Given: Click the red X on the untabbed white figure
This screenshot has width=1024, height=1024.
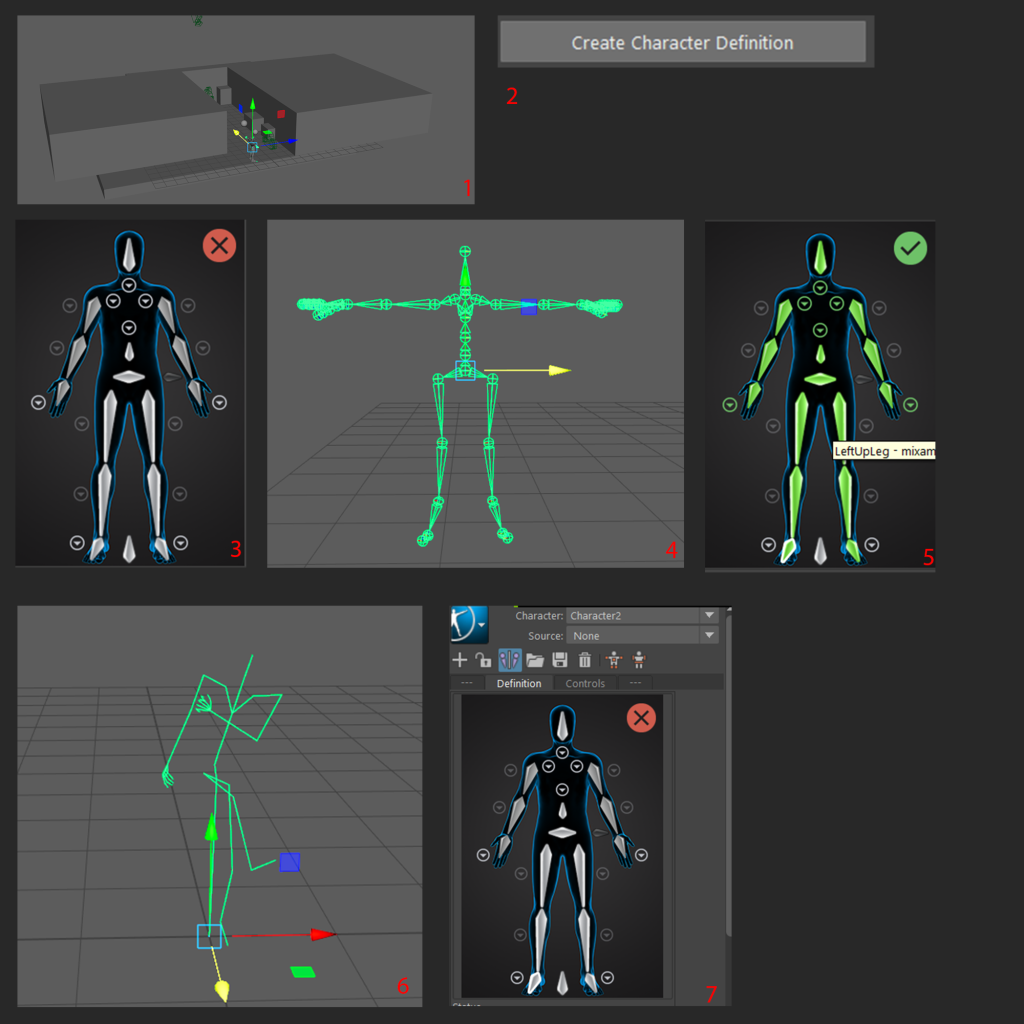Looking at the screenshot, I should (219, 246).
